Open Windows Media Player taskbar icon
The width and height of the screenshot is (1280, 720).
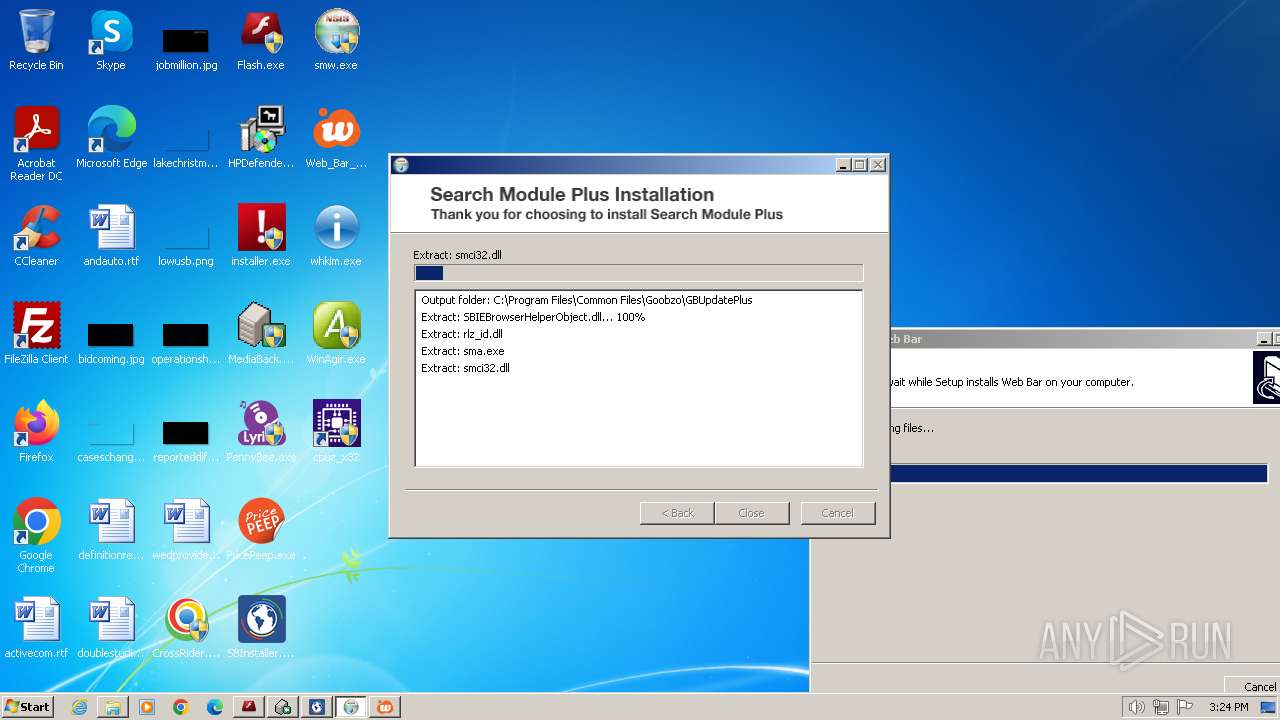point(147,707)
